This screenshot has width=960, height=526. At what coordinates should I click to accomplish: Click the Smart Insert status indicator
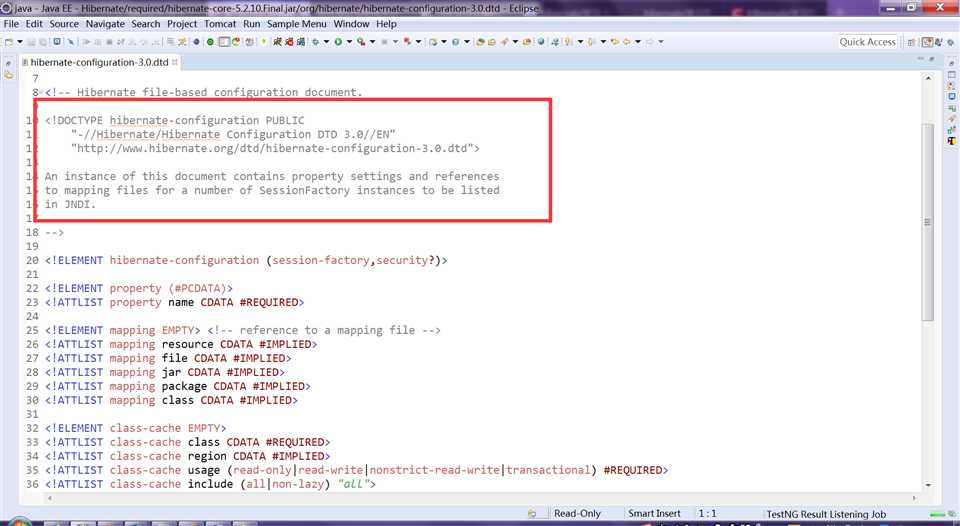654,514
